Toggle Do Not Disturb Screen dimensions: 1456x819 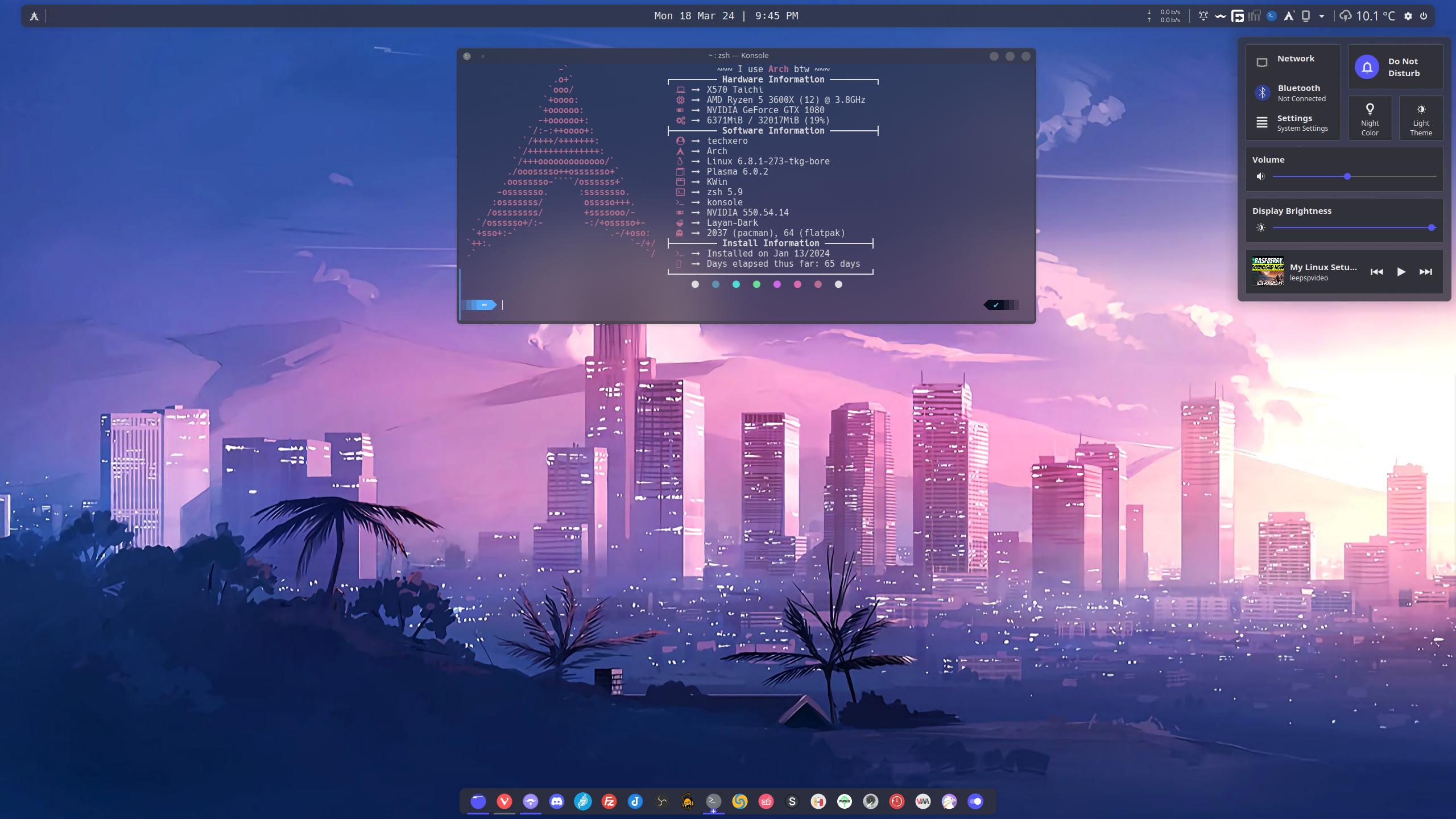[x=1395, y=67]
